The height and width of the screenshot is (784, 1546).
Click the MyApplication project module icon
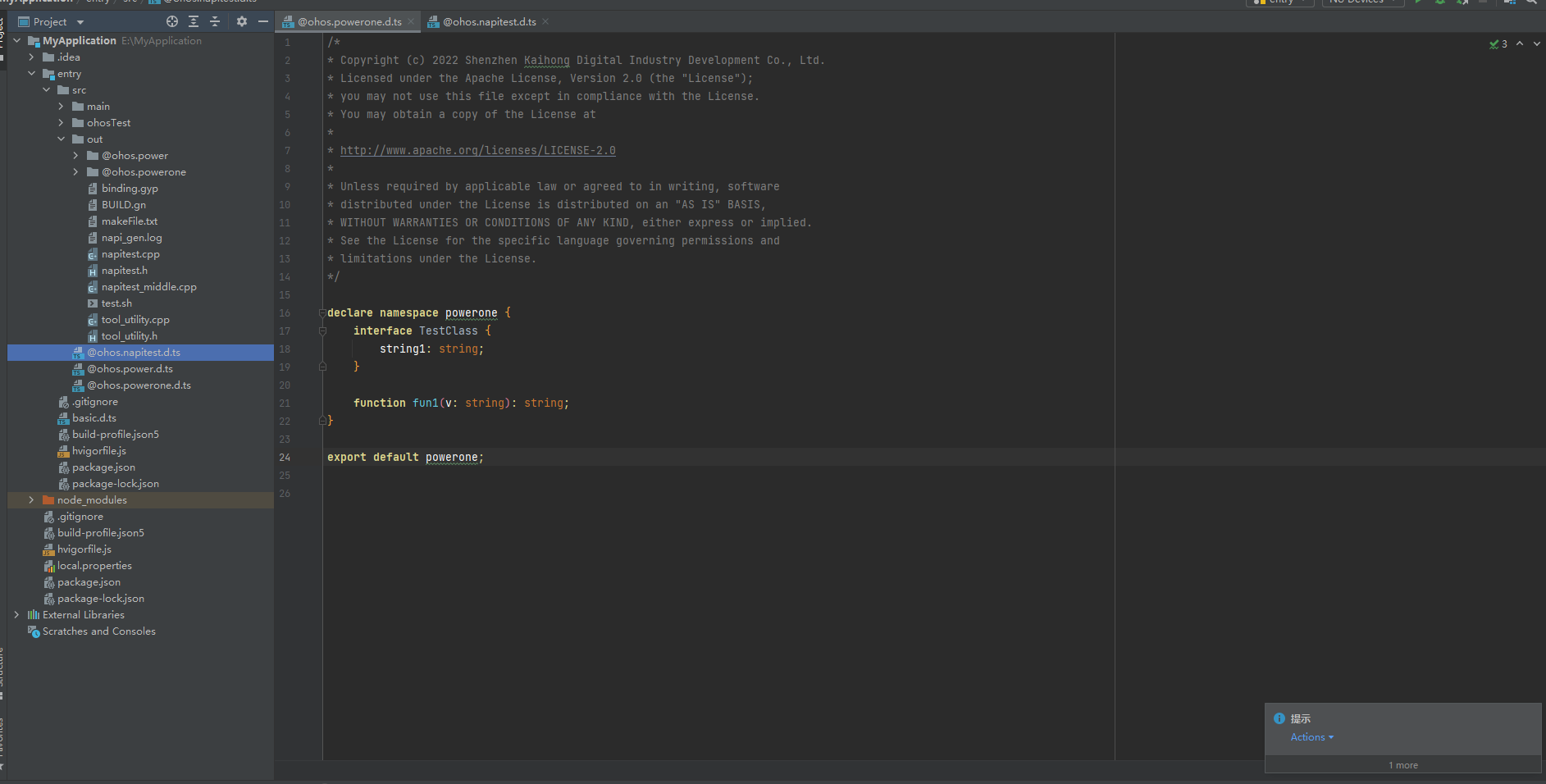[34, 41]
